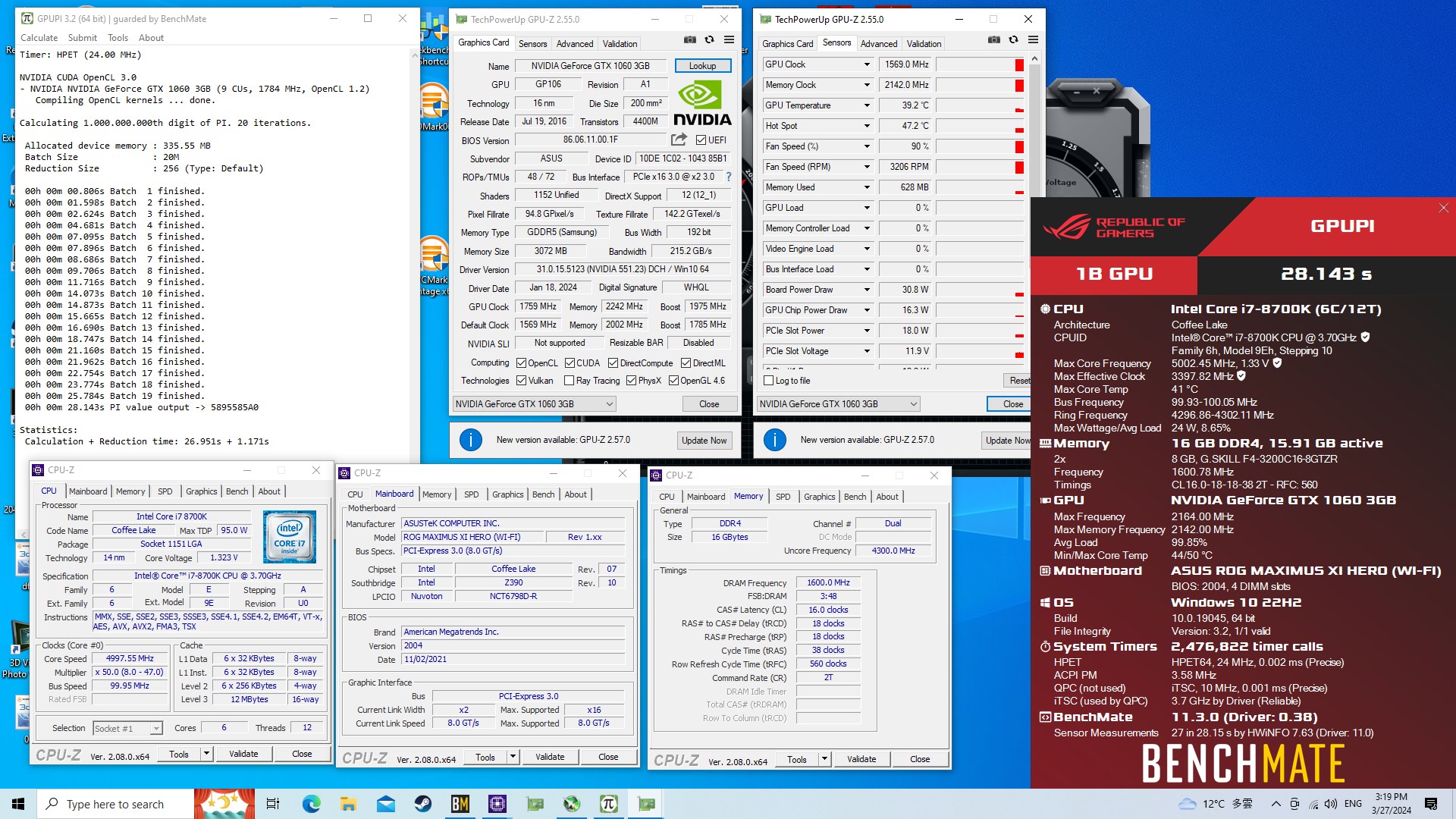
Task: Click the Intel Core i7 logo in CPU-Z
Action: click(x=289, y=537)
